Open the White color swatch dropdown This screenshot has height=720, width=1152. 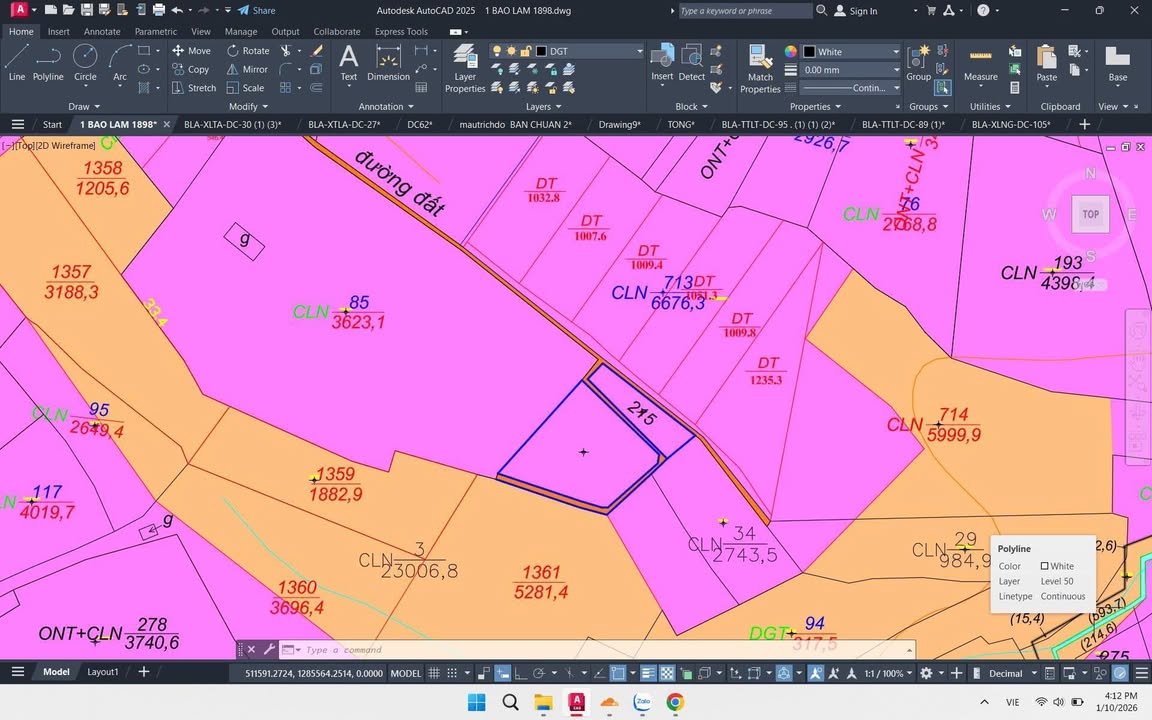click(x=895, y=51)
